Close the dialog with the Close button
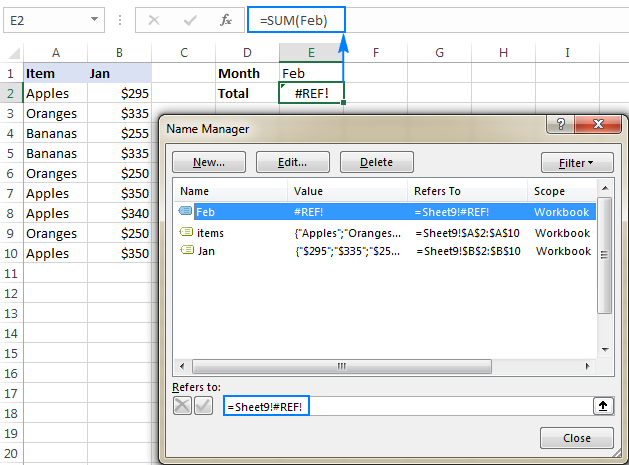 tap(576, 438)
